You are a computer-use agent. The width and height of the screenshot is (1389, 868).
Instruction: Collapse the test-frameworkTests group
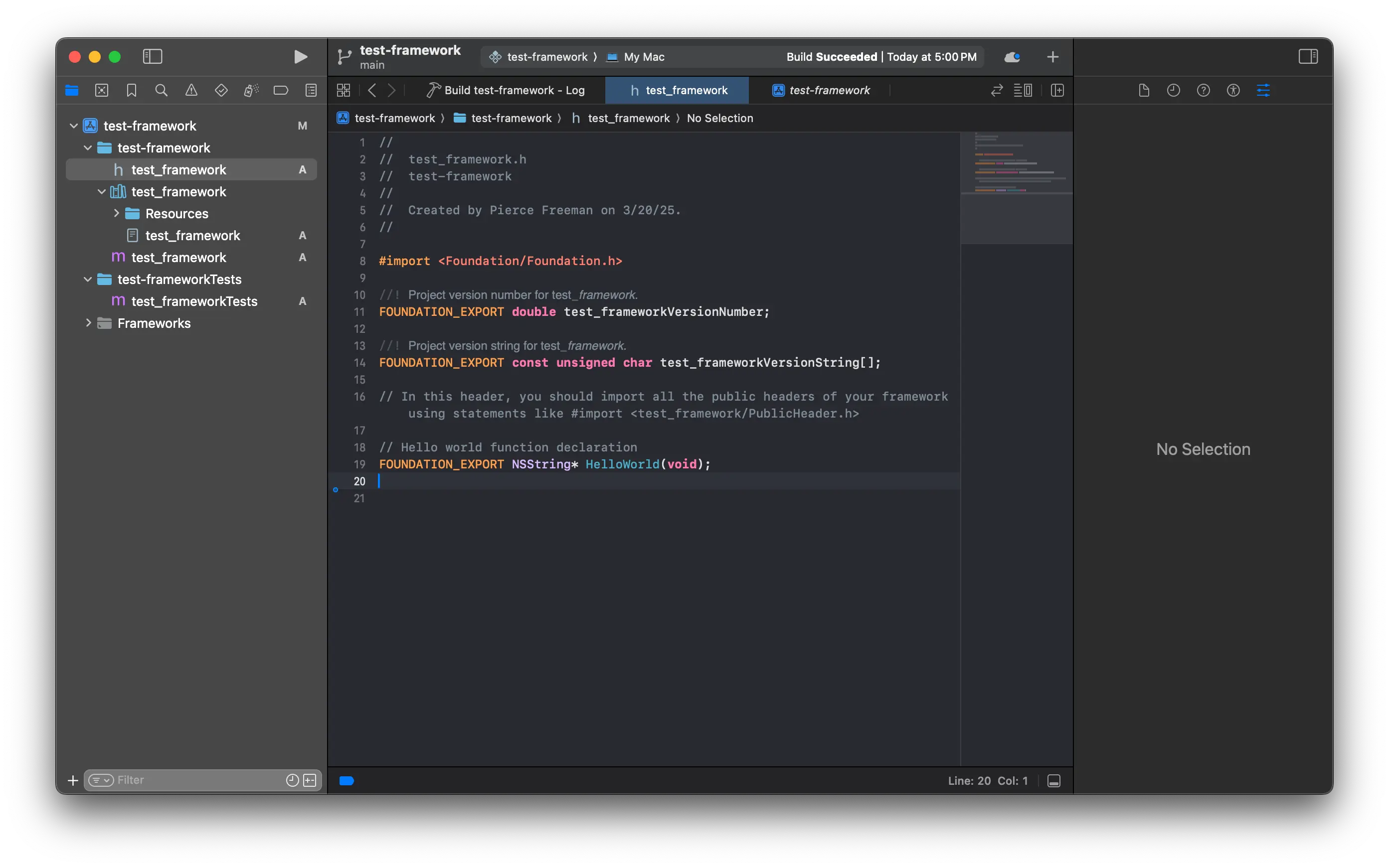coord(87,280)
